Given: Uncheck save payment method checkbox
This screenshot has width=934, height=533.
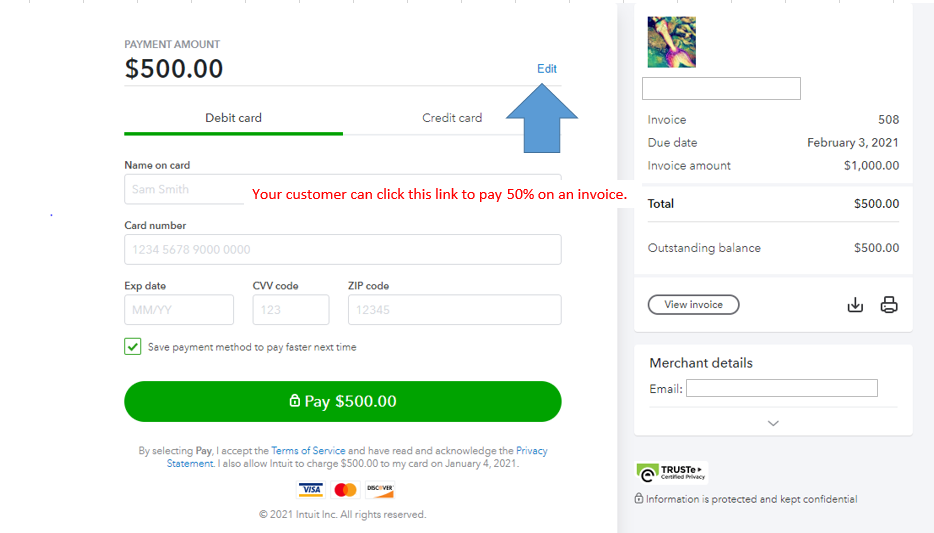Looking at the screenshot, I should tap(133, 347).
